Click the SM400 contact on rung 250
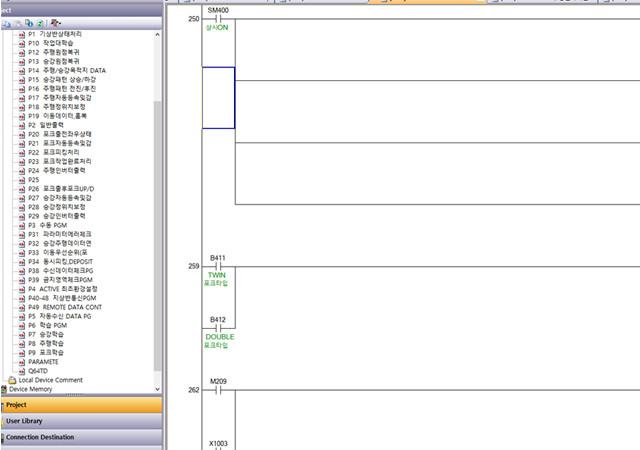 (217, 19)
